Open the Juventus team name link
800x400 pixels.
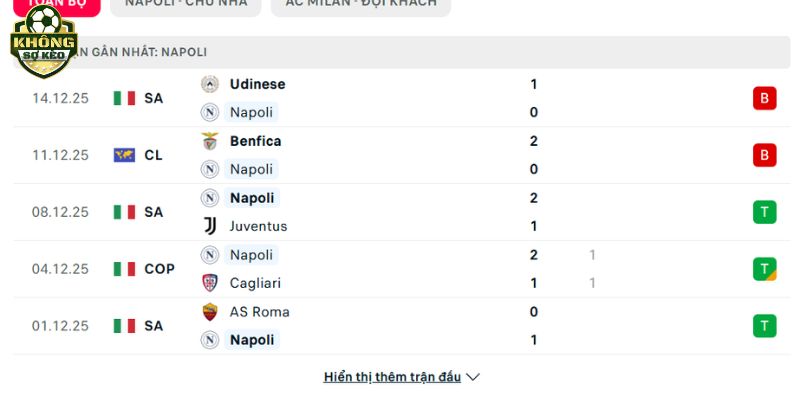(258, 226)
